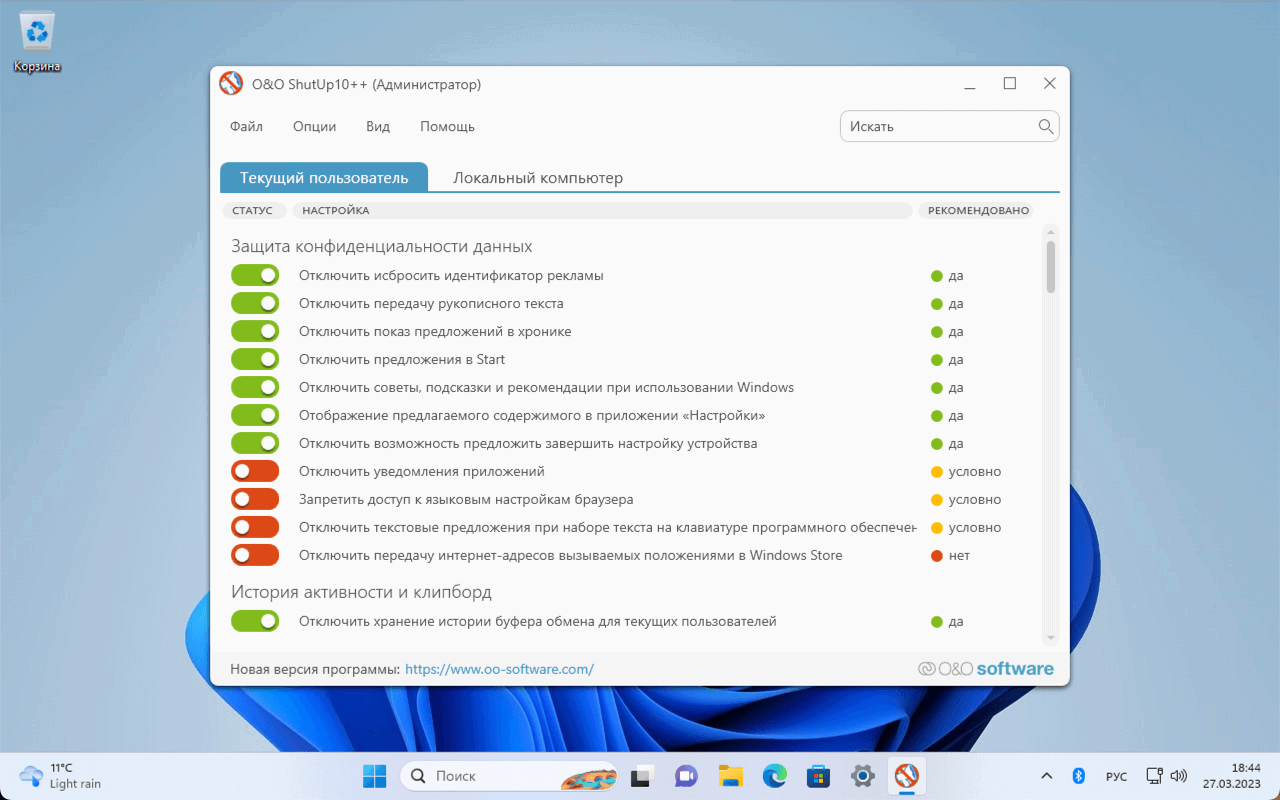Screen dimensions: 1280x800
Task: Click the settings list vertical scrollbar thumb
Action: [x=1050, y=266]
